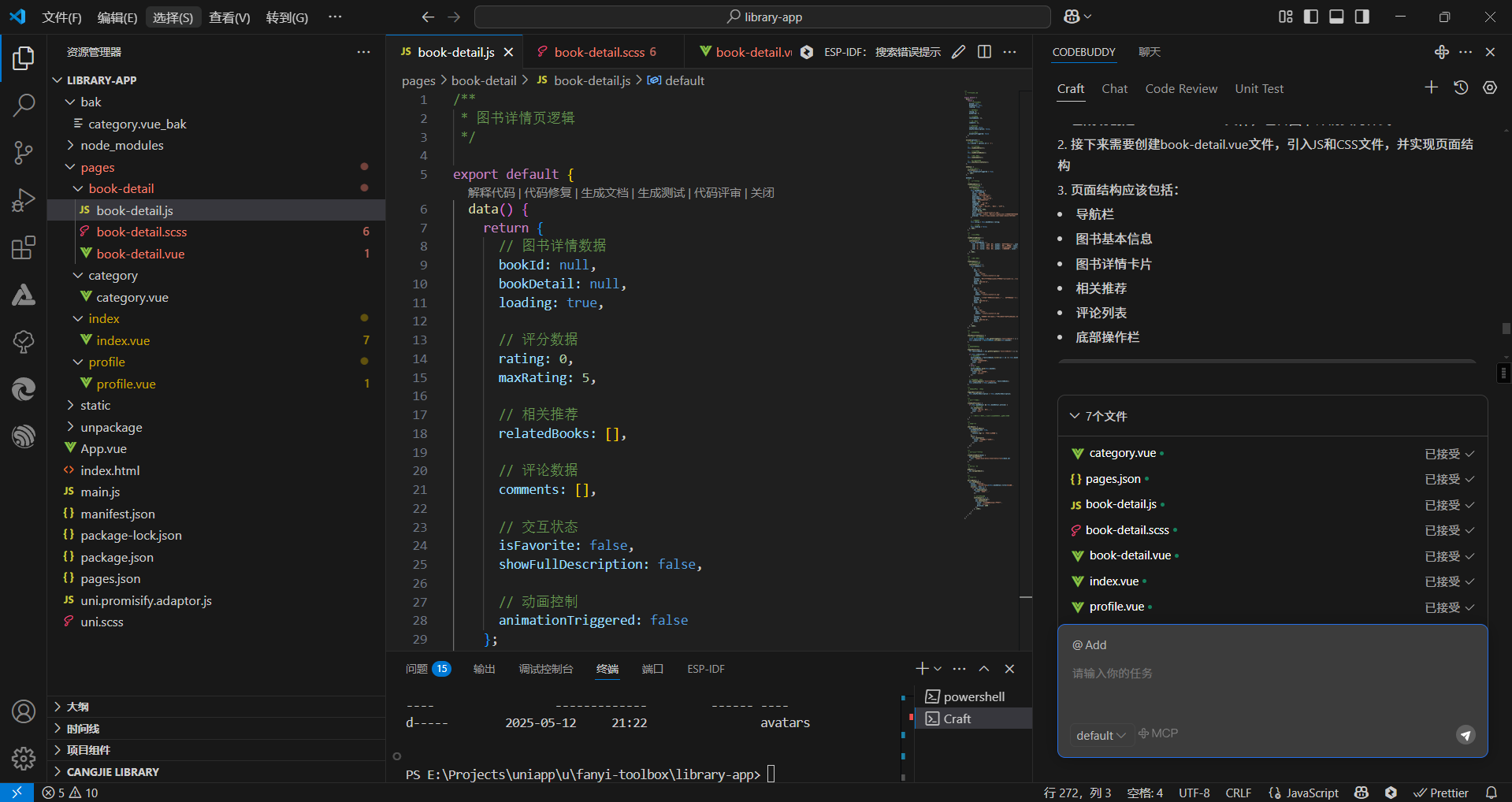Open the Extensions view
This screenshot has height=802, width=1512.
click(x=24, y=247)
